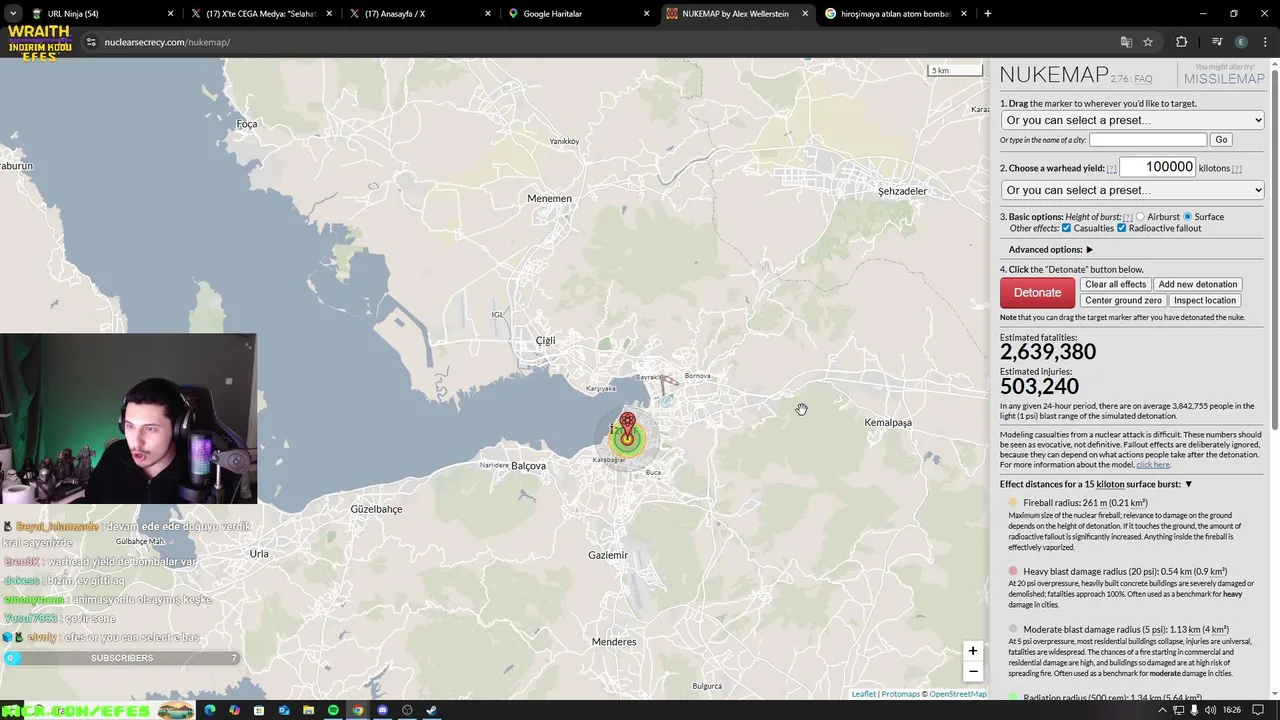Open the notifications icon in system tray
This screenshot has height=720, width=1280.
point(1259,710)
